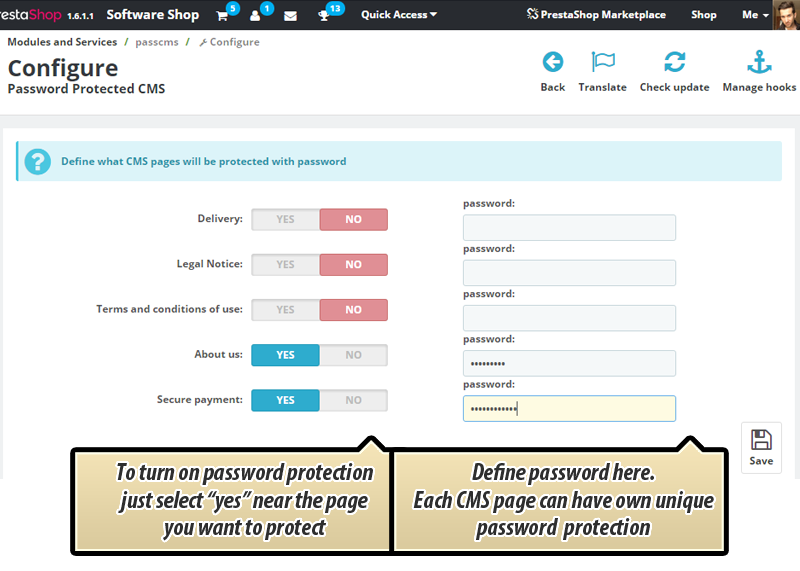
Task: Click Check update refresh icon
Action: pyautogui.click(x=675, y=63)
